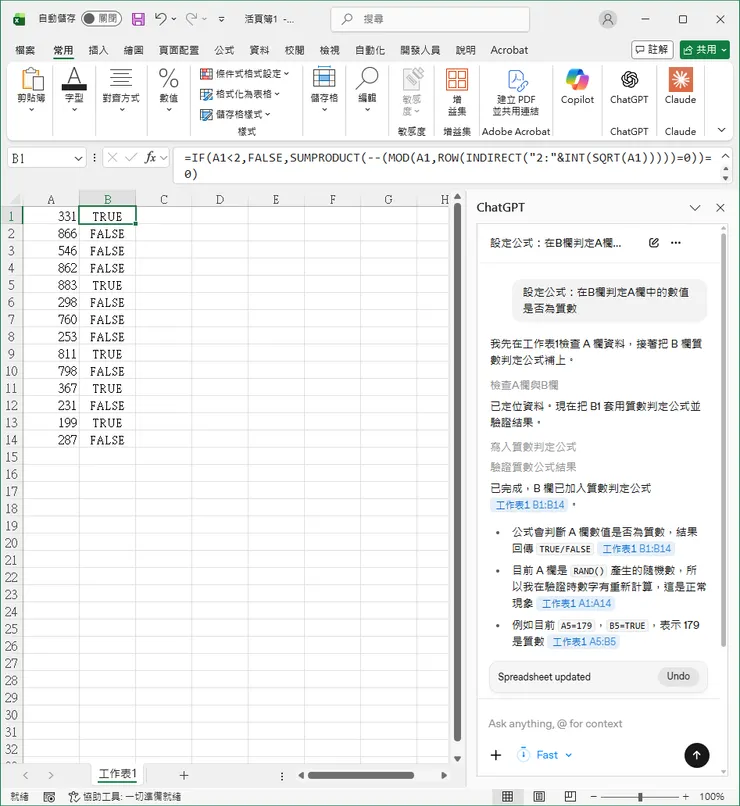Open the 對齊方式 alignment group
The width and height of the screenshot is (740, 806).
tap(121, 89)
